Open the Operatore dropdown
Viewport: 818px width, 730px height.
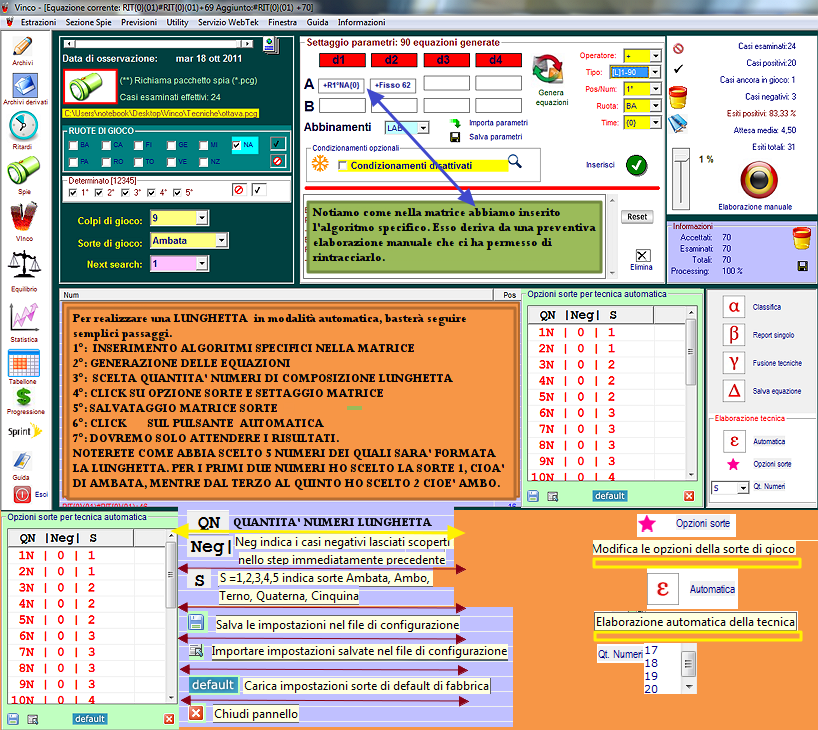(x=656, y=55)
